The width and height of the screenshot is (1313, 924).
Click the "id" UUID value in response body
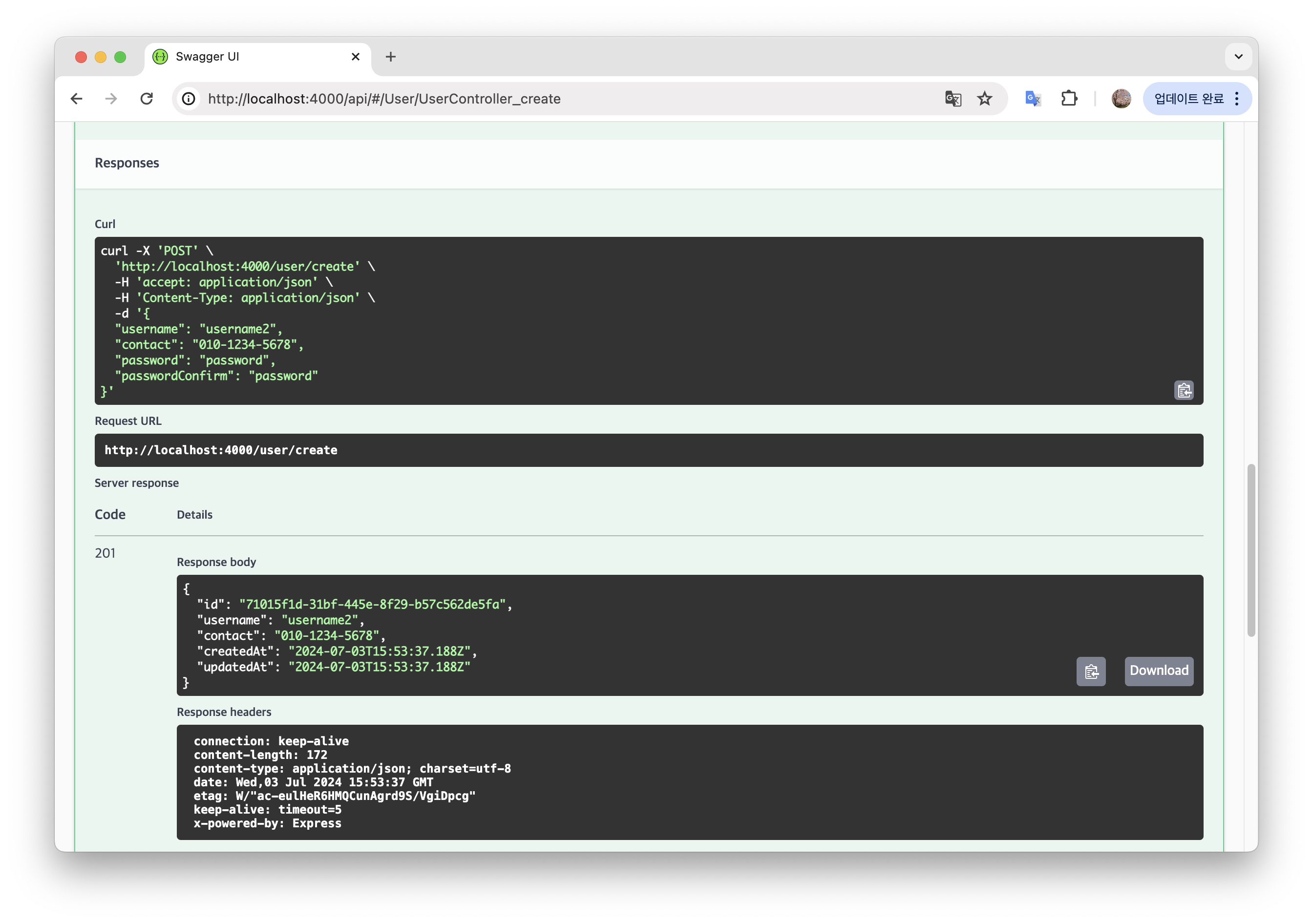tap(372, 605)
